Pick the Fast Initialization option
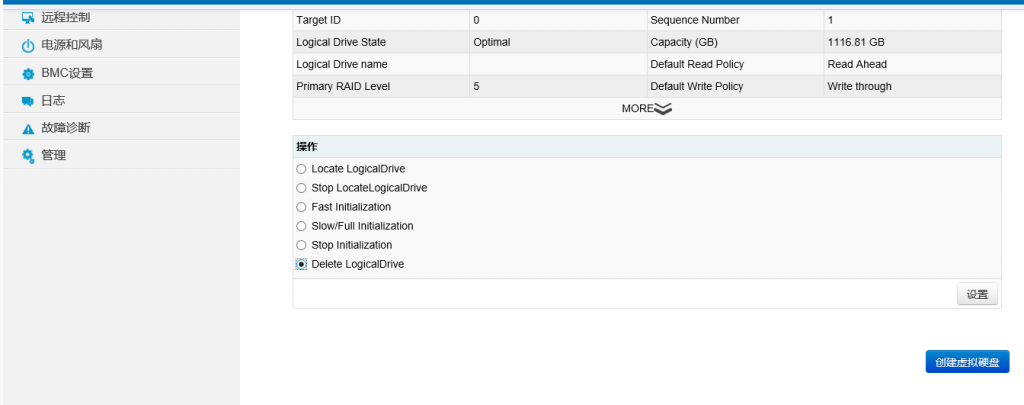 coord(302,207)
